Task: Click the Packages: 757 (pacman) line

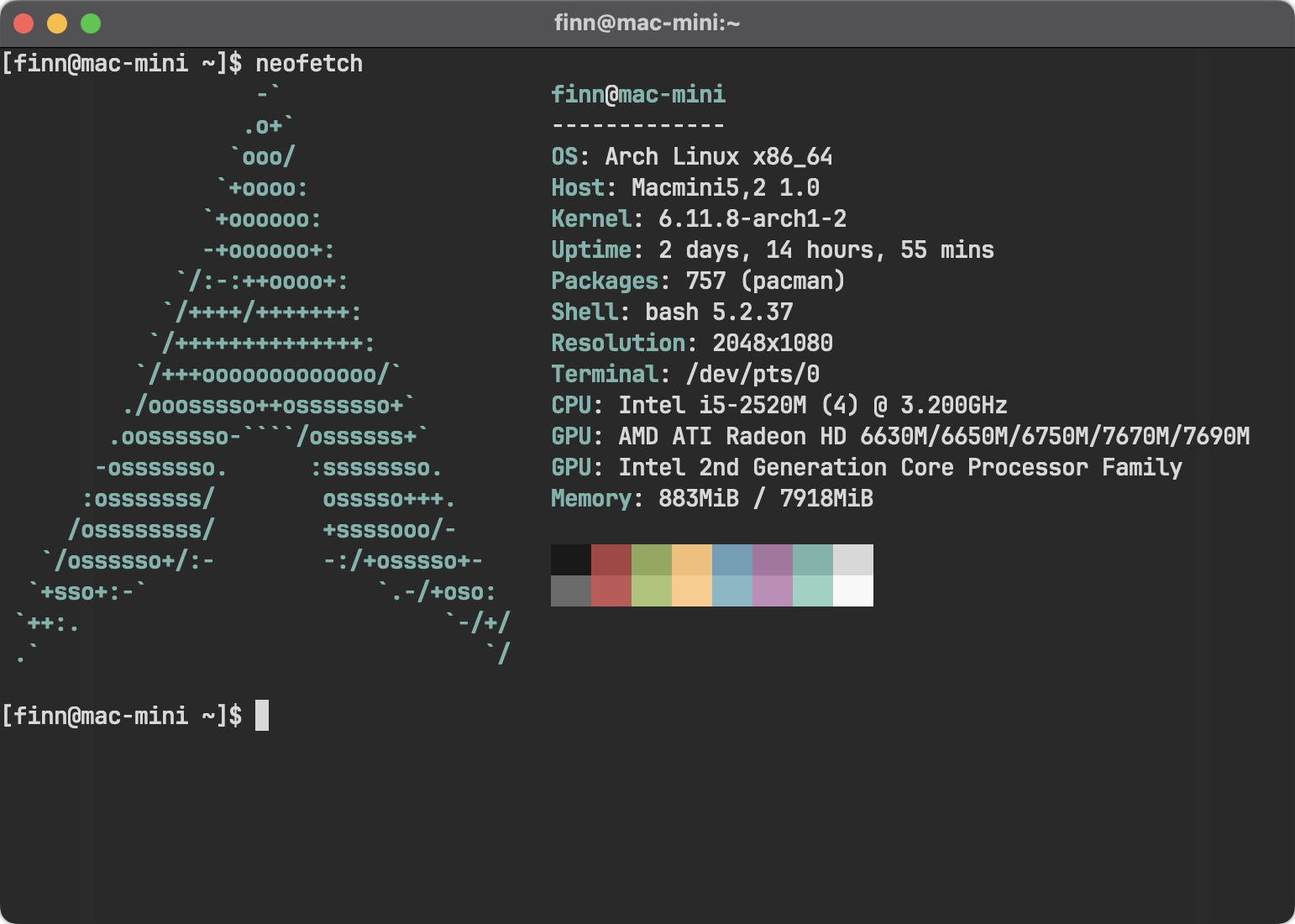Action: click(699, 281)
